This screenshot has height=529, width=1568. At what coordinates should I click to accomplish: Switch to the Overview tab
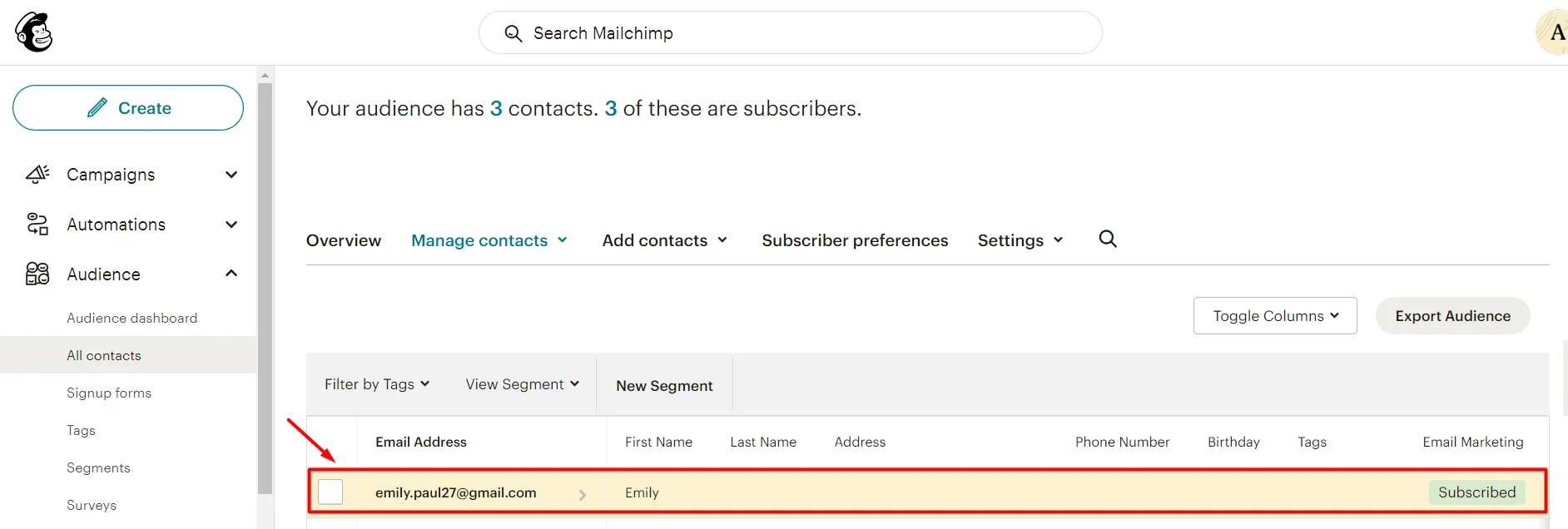pyautogui.click(x=344, y=240)
